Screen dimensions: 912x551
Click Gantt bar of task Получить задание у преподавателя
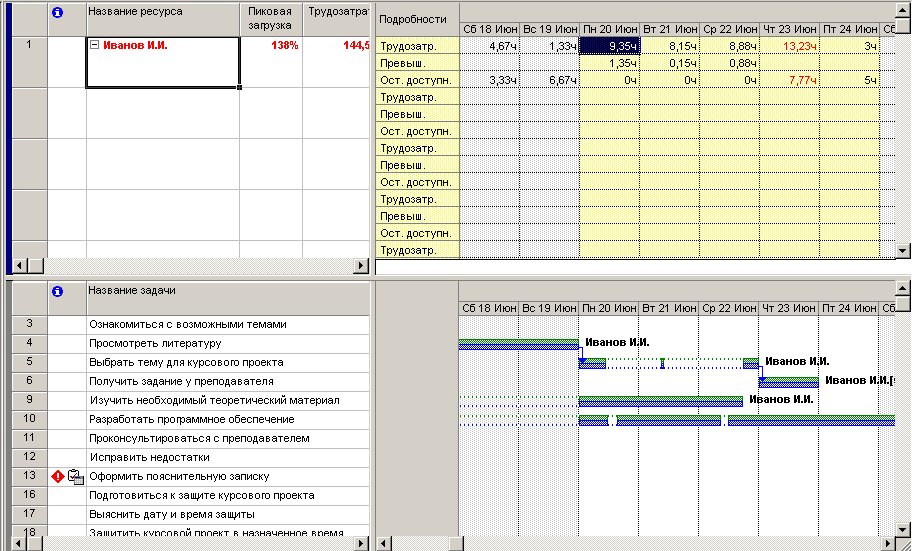789,382
